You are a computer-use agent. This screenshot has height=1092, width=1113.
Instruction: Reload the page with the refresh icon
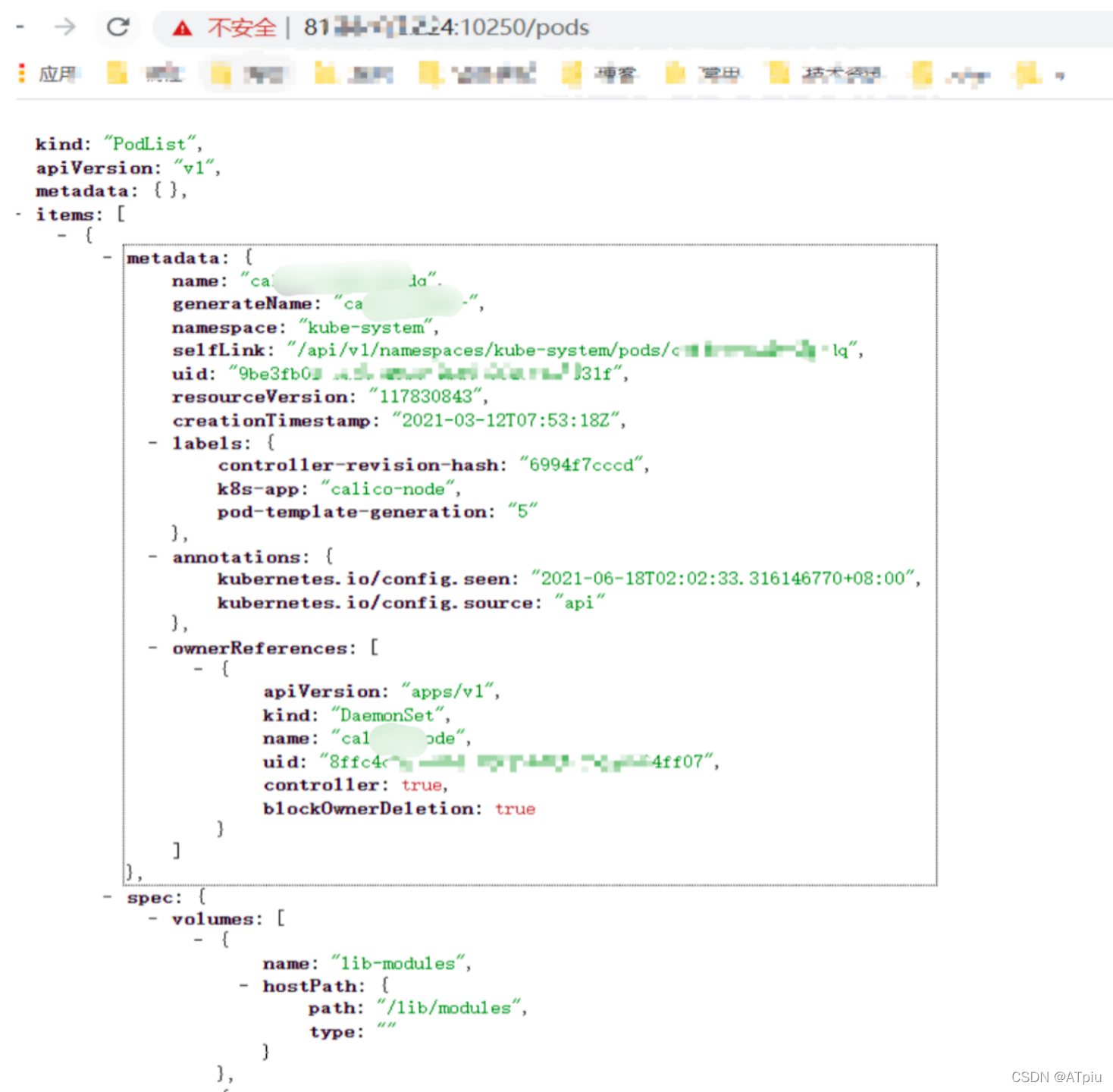[118, 27]
